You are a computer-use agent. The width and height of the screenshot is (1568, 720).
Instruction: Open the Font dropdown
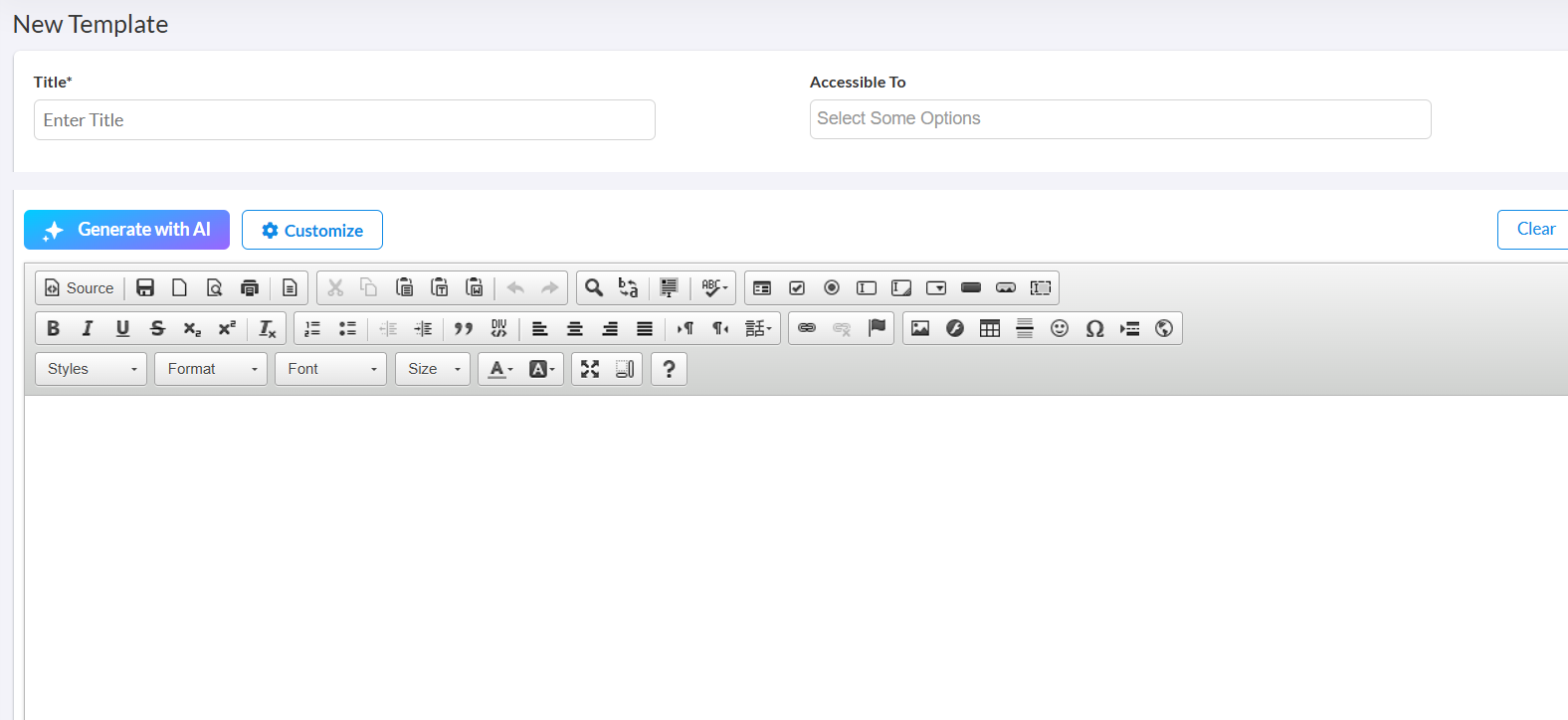pos(330,369)
